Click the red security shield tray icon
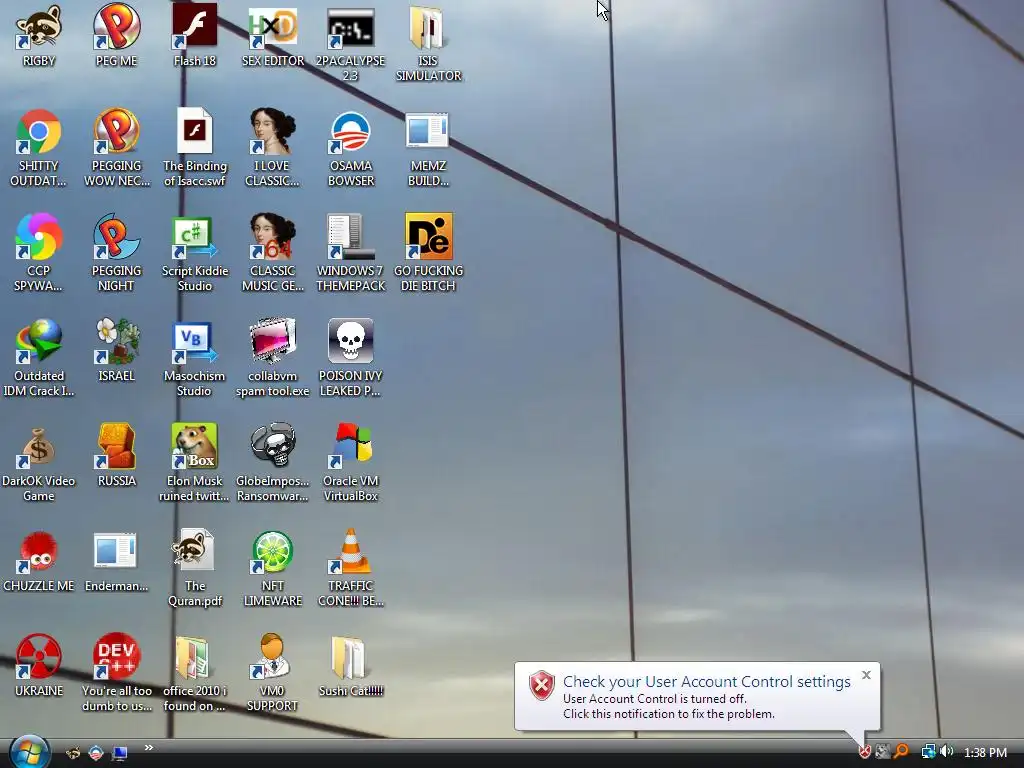Screen dimensions: 1024x768 point(865,752)
